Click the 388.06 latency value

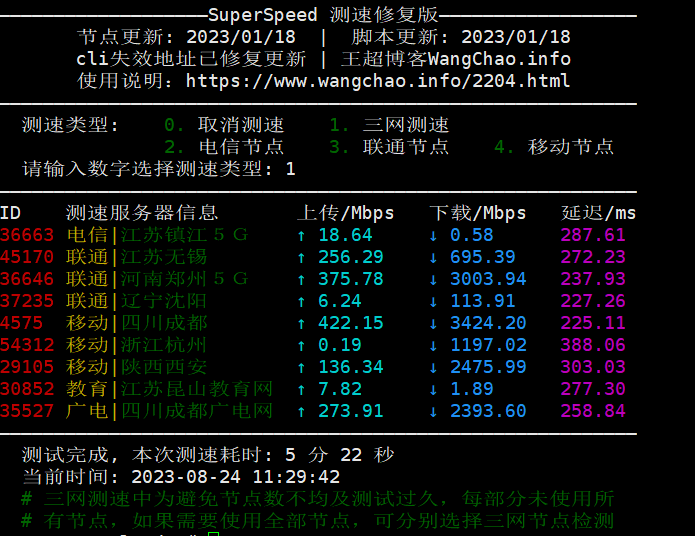pyautogui.click(x=593, y=345)
